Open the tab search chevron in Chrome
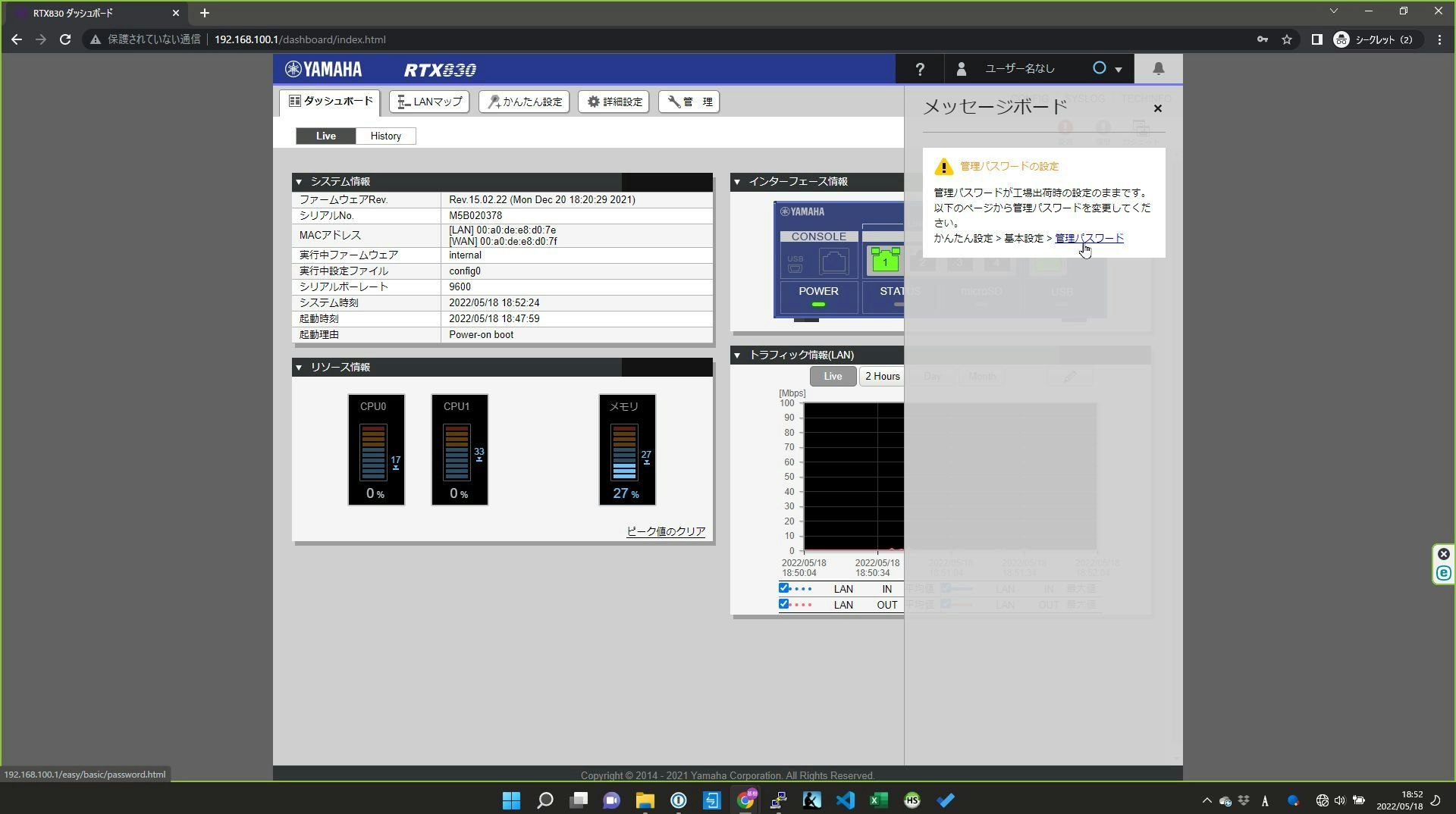This screenshot has height=814, width=1456. tap(1334, 11)
